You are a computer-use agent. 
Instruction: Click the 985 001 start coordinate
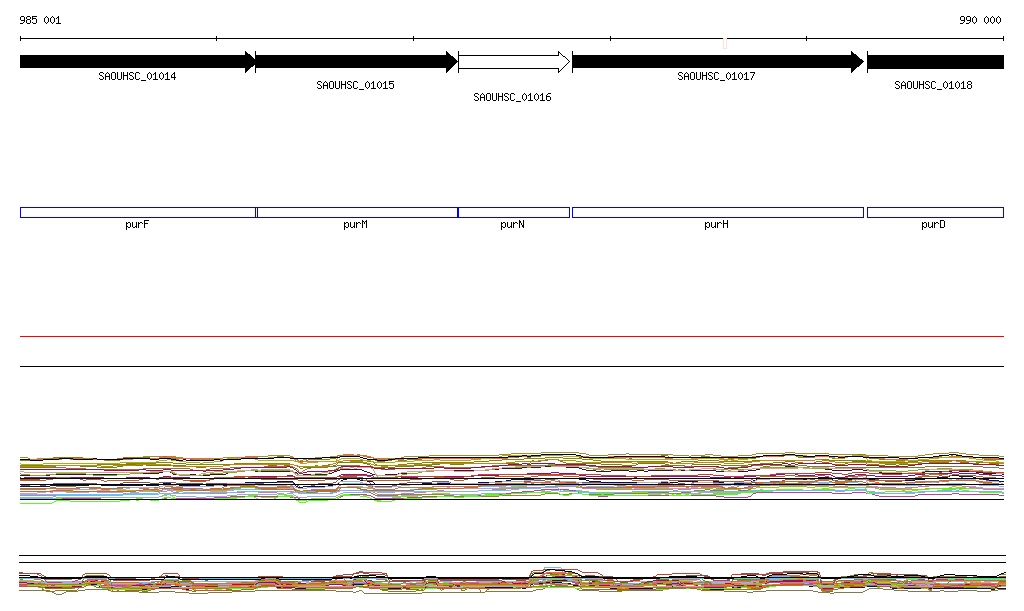coord(40,20)
